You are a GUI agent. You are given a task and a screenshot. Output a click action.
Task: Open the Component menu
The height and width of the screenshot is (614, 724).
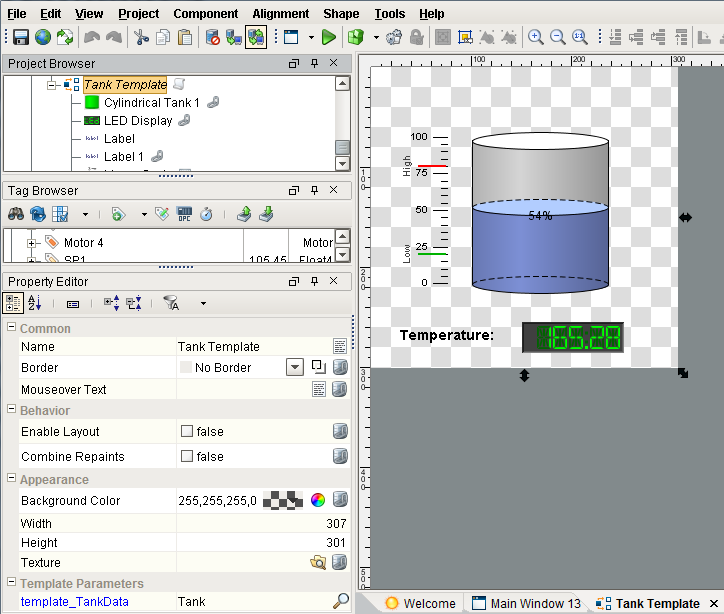205,14
